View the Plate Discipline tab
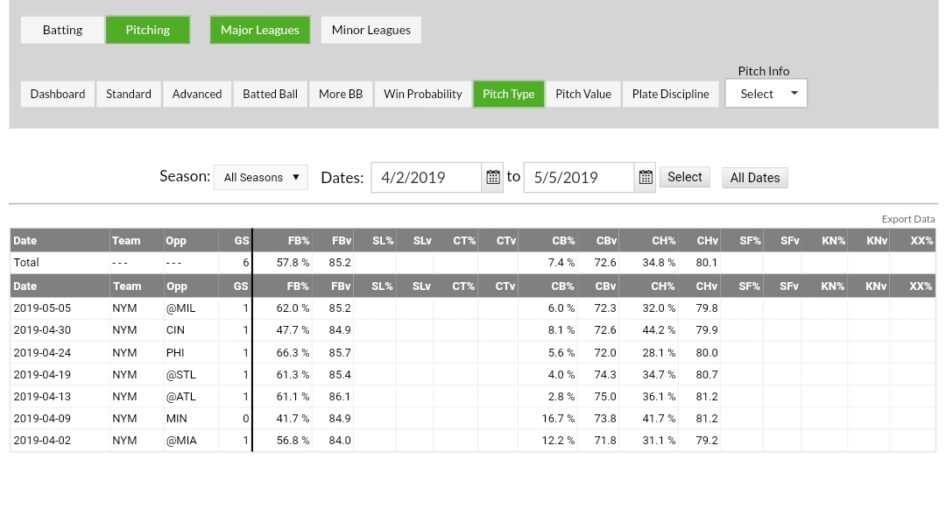 tap(670, 94)
